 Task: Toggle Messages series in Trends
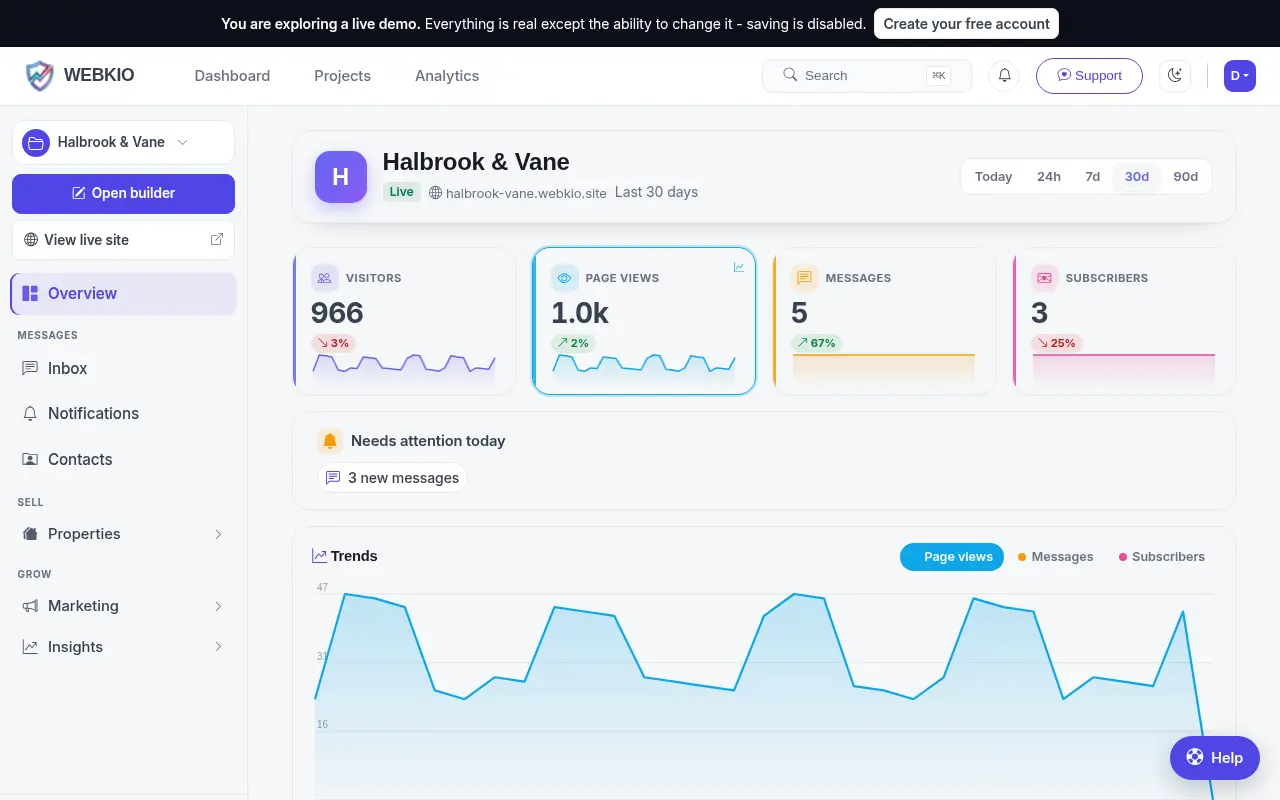(1056, 557)
